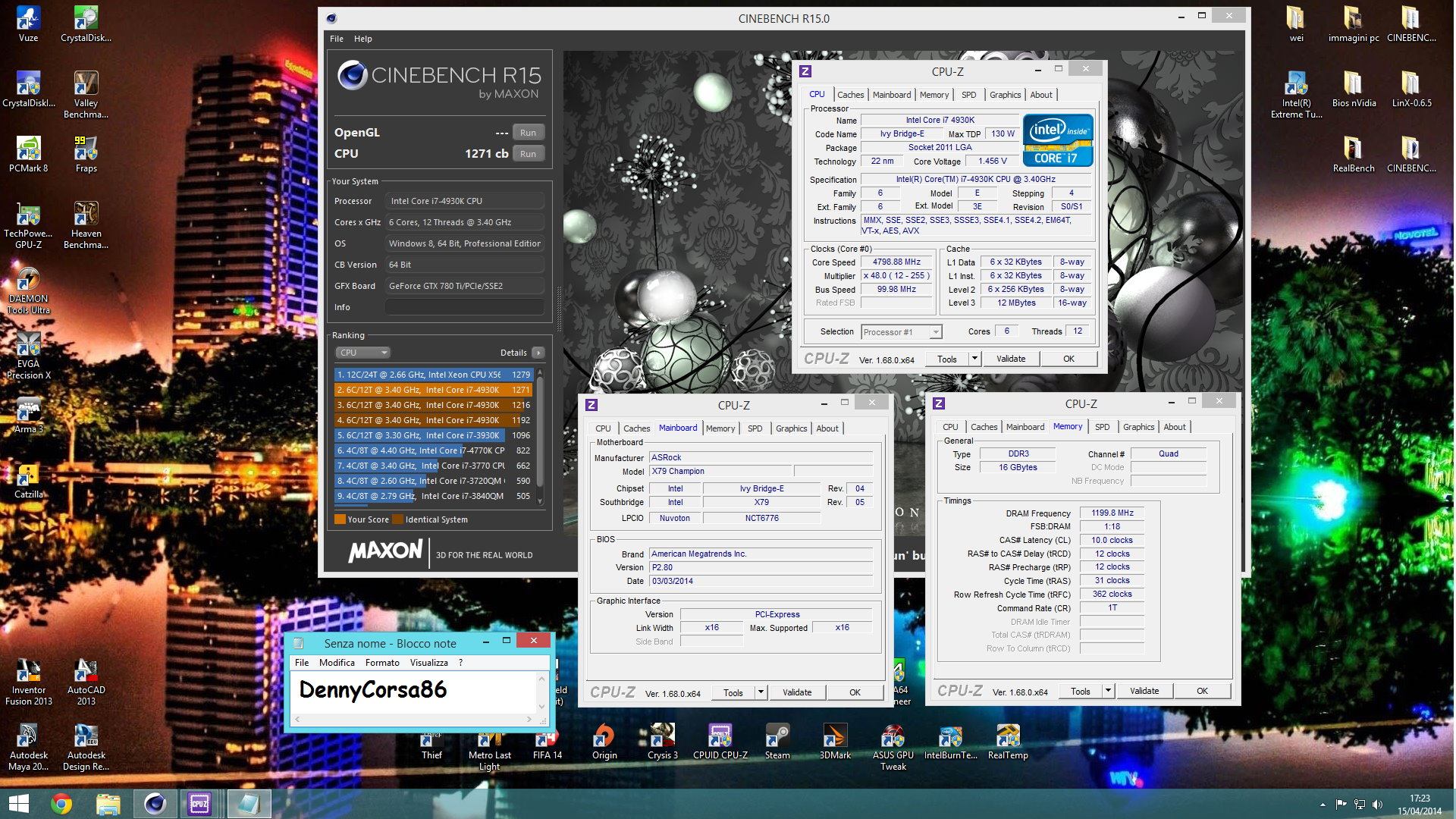The height and width of the screenshot is (819, 1456).
Task: Open the Arma 3 desktop icon
Action: [28, 416]
